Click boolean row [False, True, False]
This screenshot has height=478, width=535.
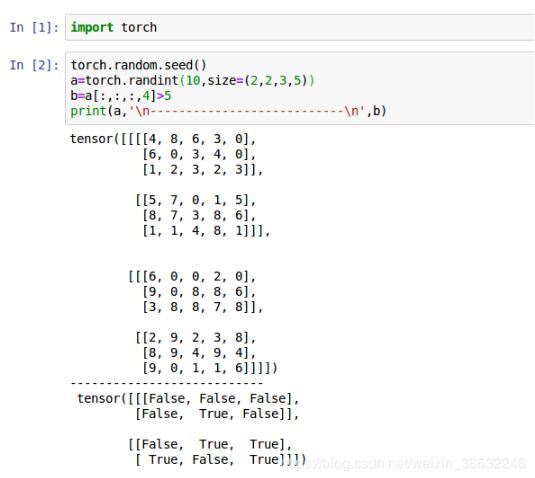[217, 414]
